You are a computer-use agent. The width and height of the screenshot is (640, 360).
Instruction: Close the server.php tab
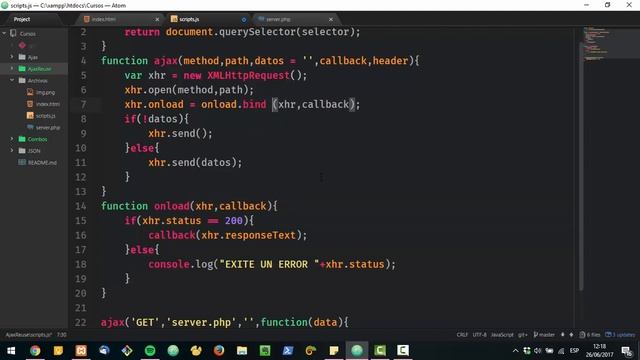coord(331,19)
